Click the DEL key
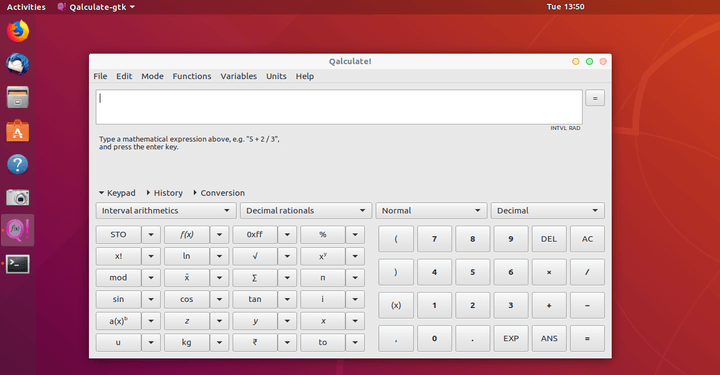The width and height of the screenshot is (720, 375). (549, 239)
